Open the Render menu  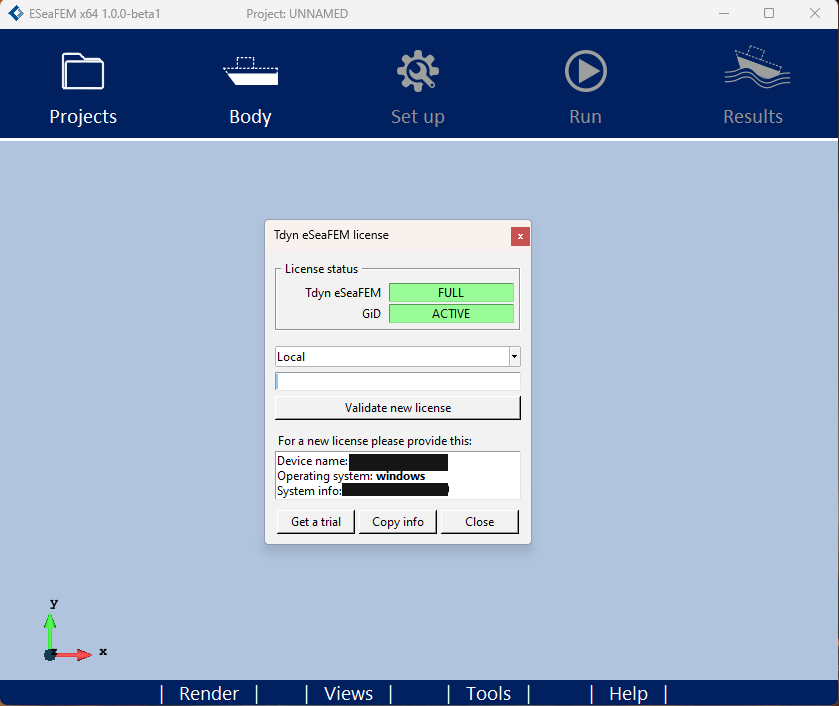[209, 694]
